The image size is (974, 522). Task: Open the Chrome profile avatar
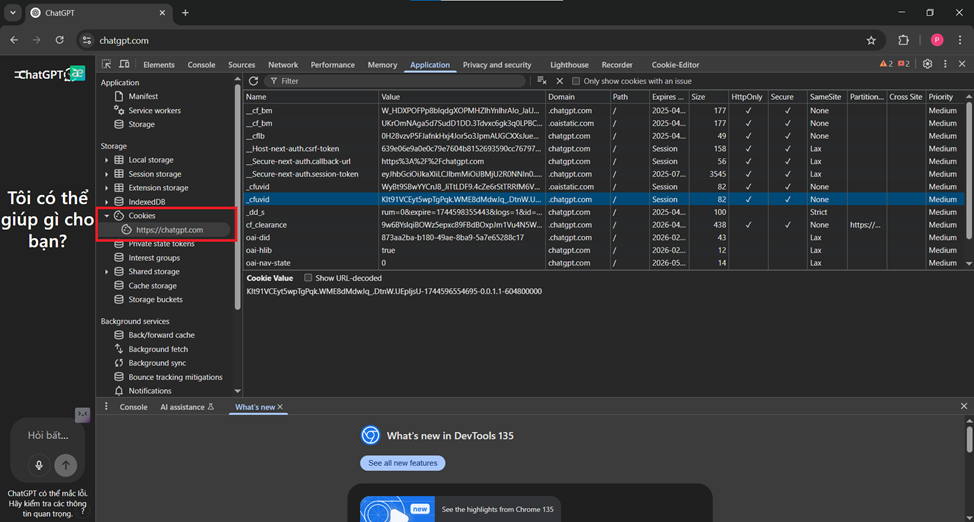coord(937,40)
